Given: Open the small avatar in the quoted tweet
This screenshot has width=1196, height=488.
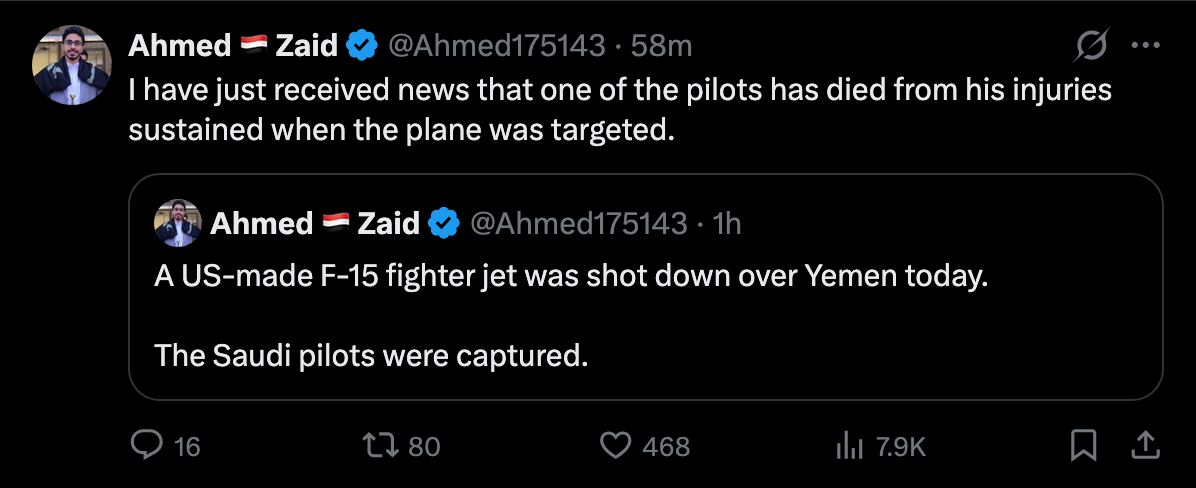Looking at the screenshot, I should [x=178, y=223].
